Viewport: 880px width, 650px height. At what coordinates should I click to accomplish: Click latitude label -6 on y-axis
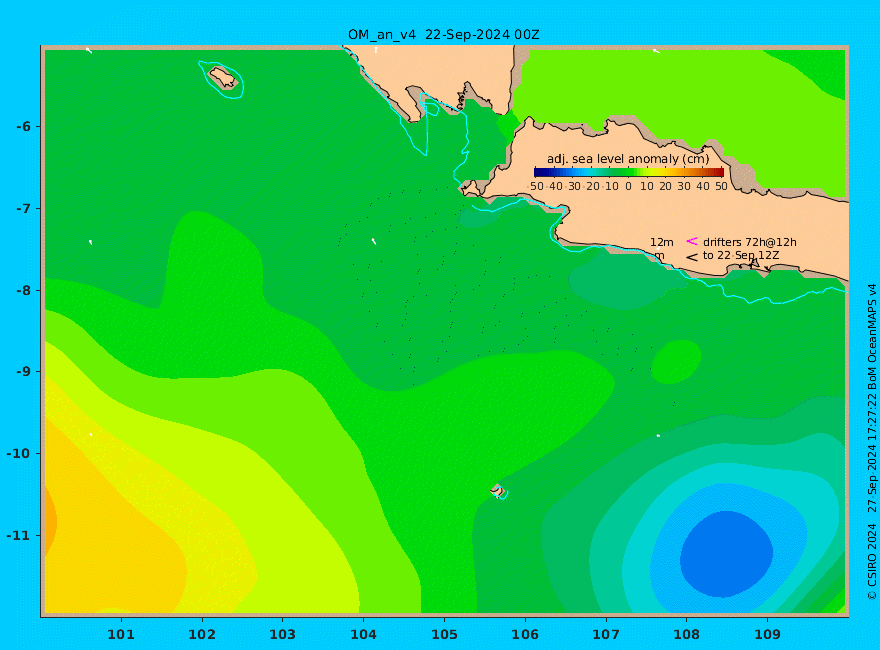tap(23, 127)
